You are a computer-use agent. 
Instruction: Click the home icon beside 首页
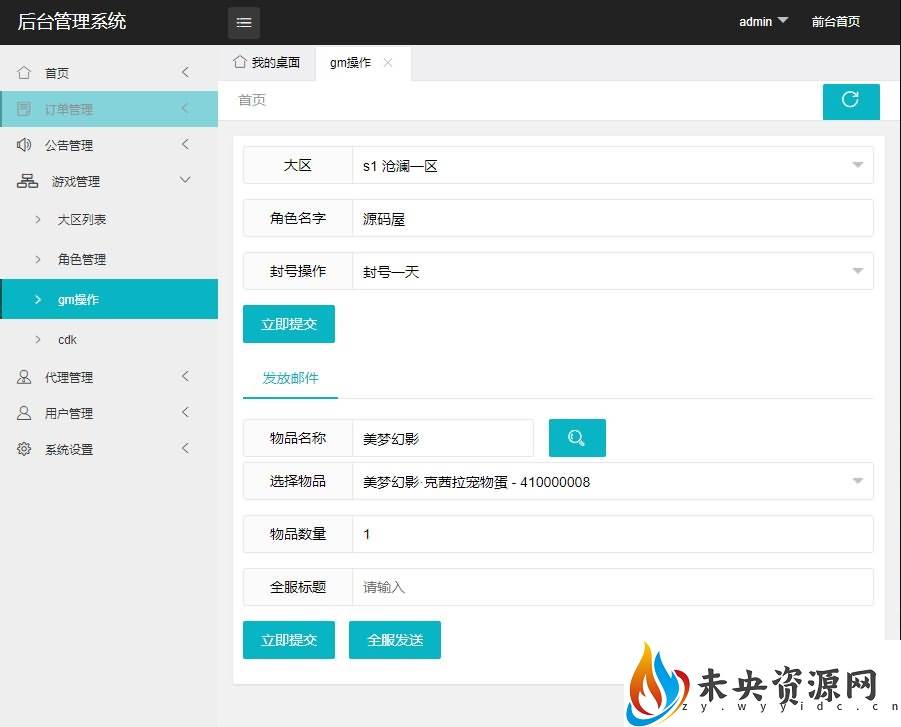click(x=25, y=73)
